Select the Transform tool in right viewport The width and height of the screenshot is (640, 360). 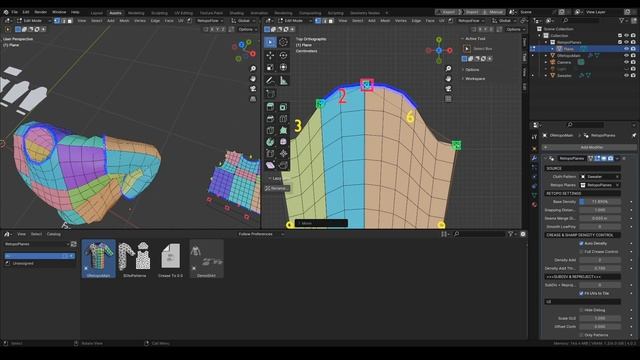283,67
